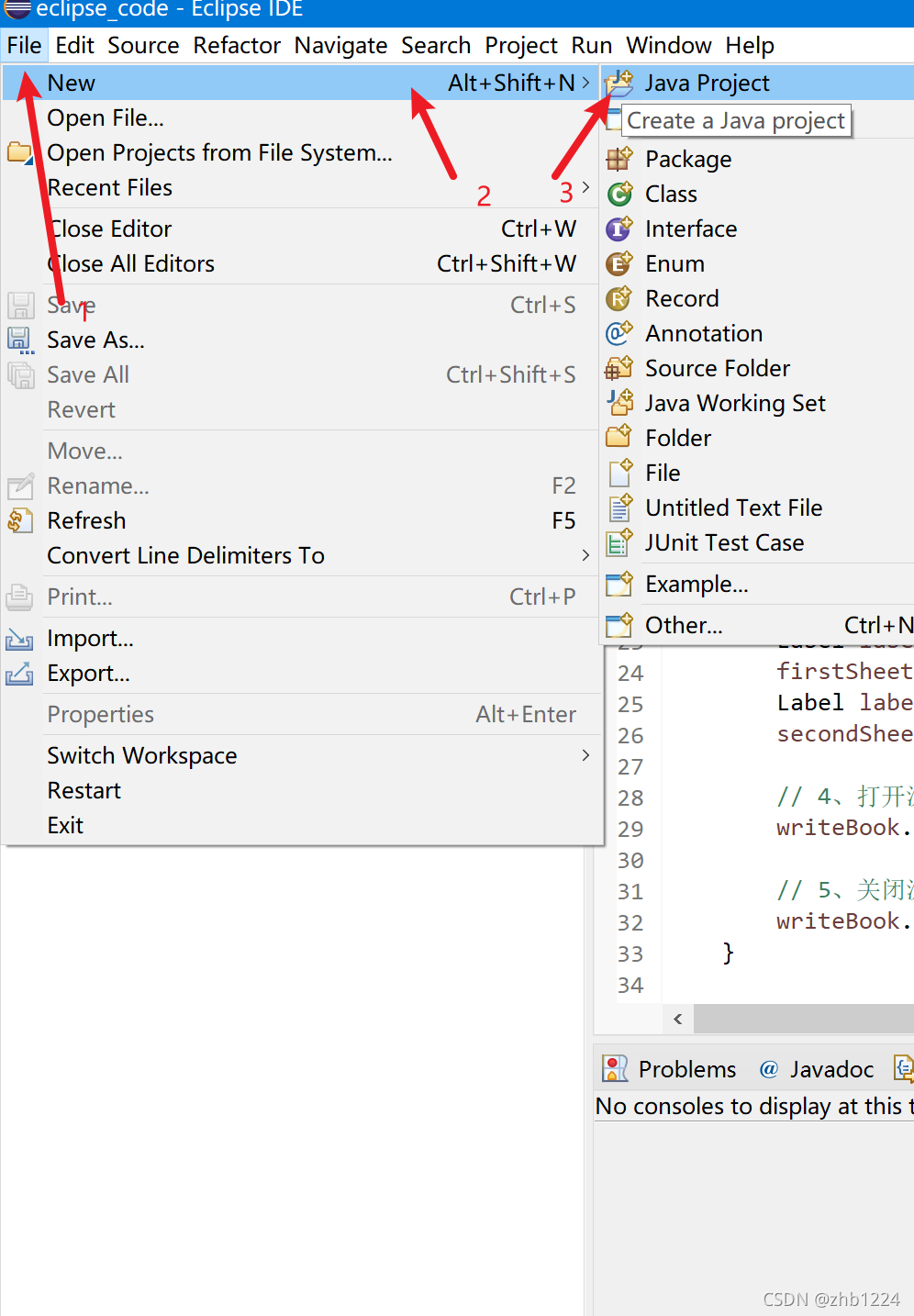914x1316 pixels.
Task: Expand the Switch Workspace submenu arrow
Action: [x=585, y=755]
